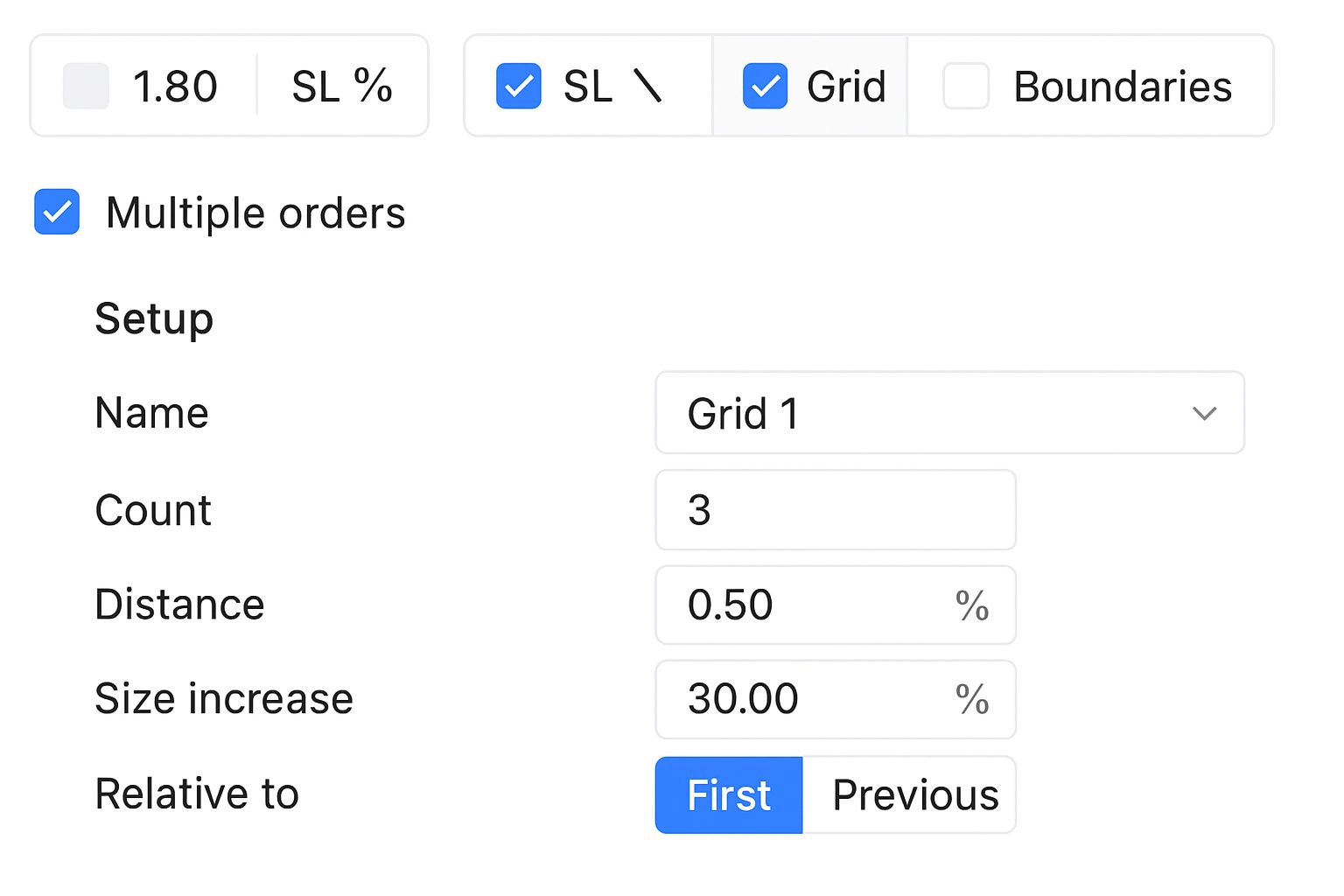The image size is (1344, 896).
Task: Click the Multiple orders label text
Action: click(x=255, y=213)
